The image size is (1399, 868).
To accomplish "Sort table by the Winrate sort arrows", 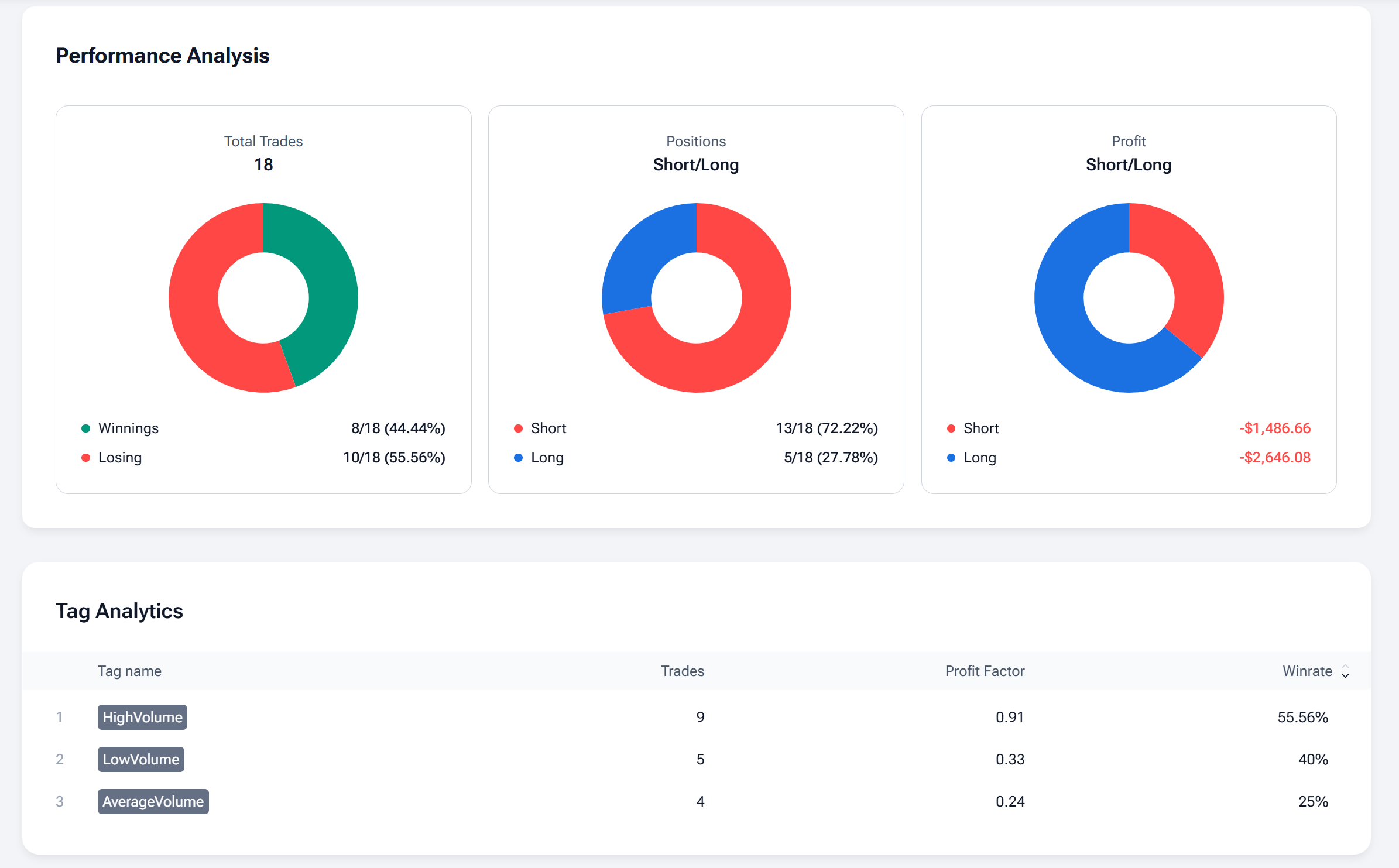I will (1345, 671).
